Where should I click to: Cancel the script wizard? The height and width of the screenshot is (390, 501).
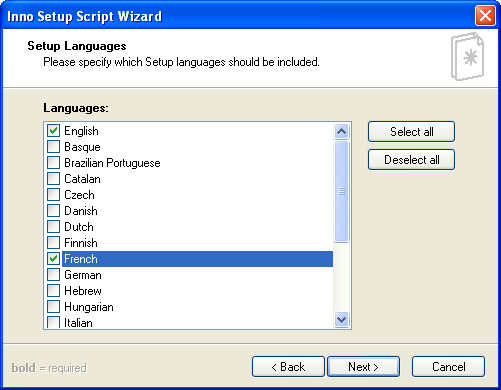click(x=448, y=367)
